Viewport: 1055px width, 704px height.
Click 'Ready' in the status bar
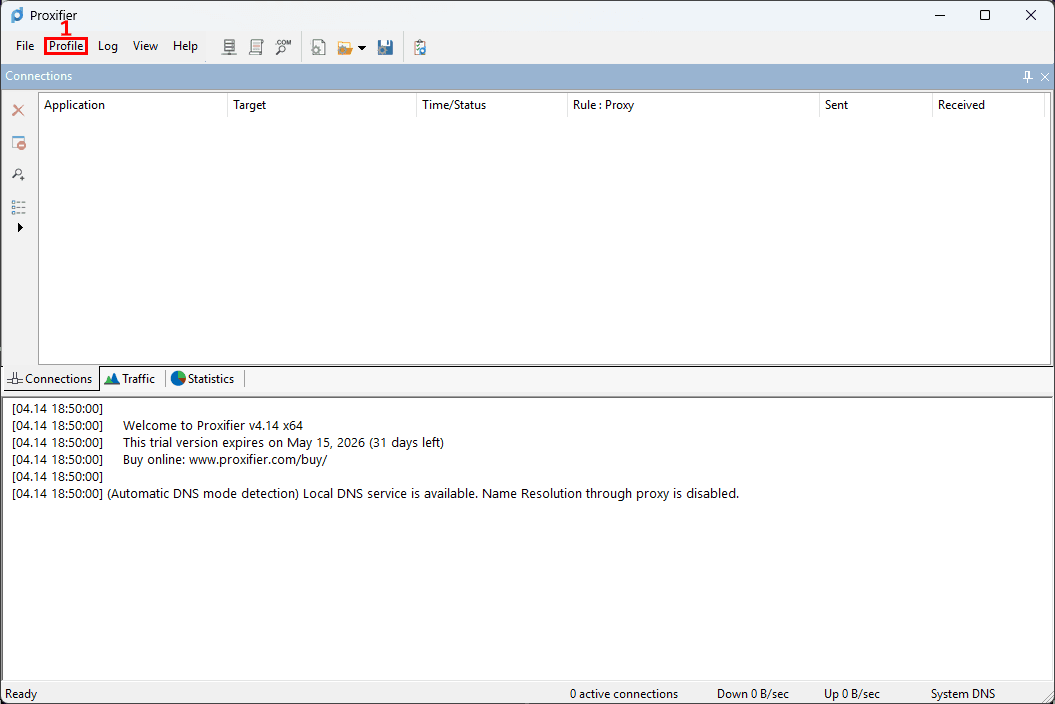pos(21,694)
